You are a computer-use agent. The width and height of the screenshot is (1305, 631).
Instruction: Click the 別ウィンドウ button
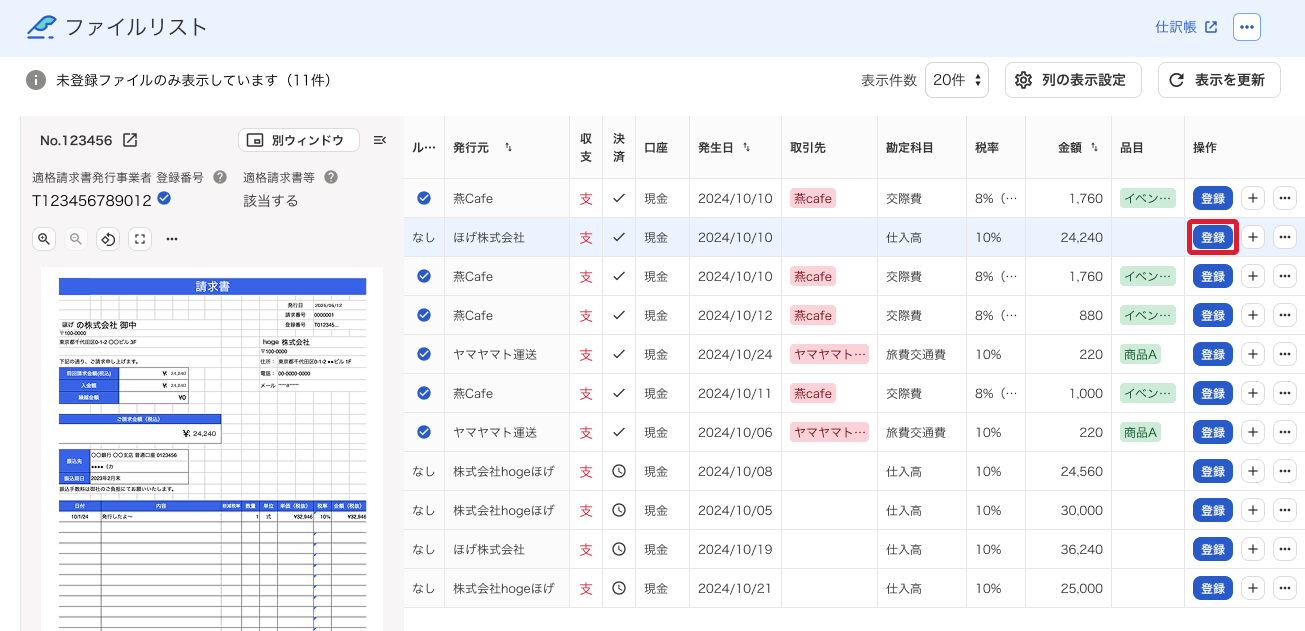tap(298, 140)
